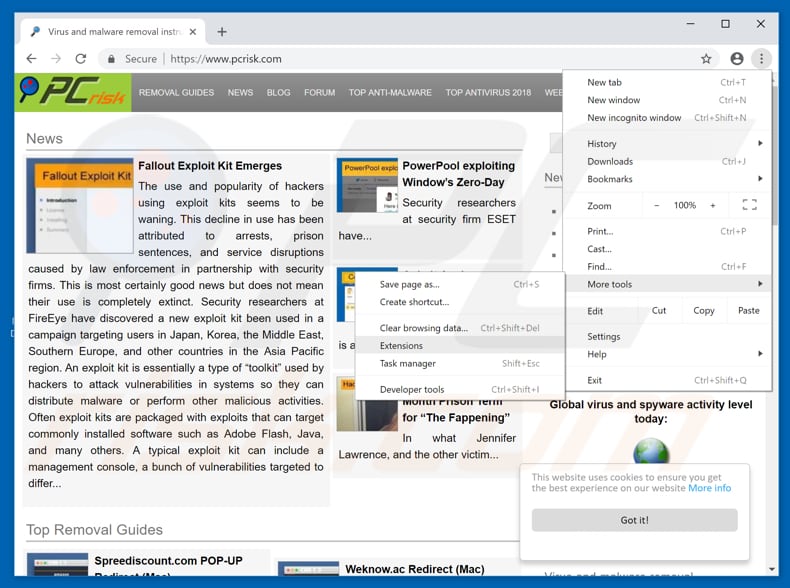The image size is (790, 588).
Task: Open NEWS nav item
Action: (240, 93)
